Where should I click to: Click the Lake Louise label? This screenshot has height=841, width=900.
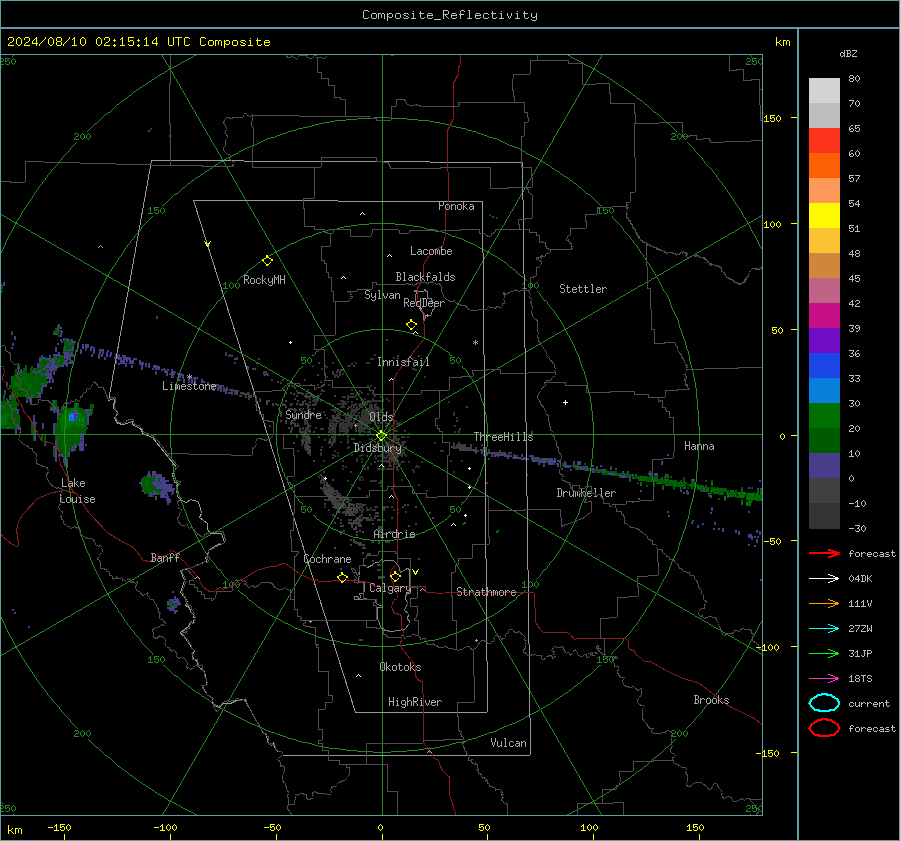[77, 491]
